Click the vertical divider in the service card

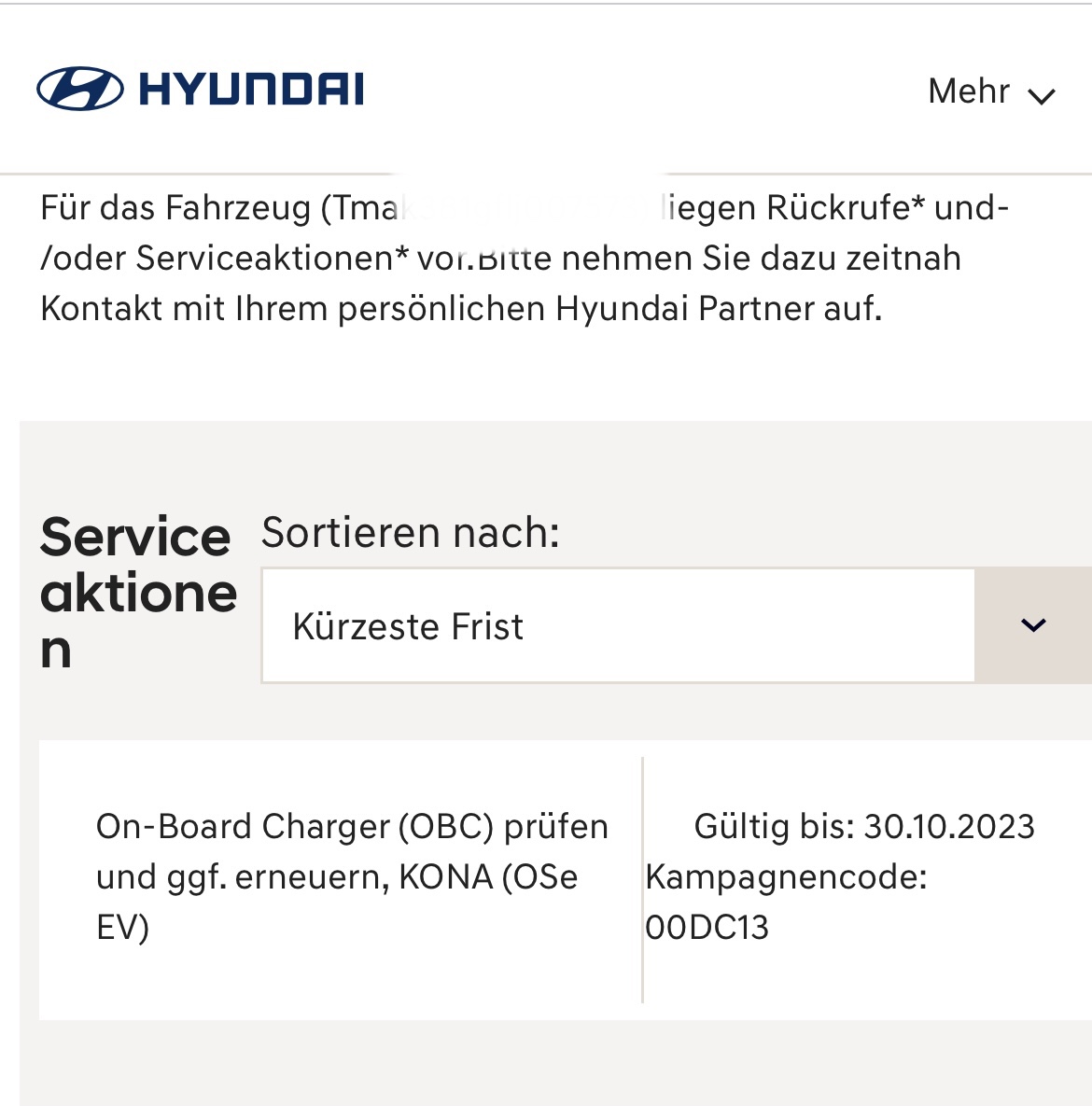[x=643, y=879]
